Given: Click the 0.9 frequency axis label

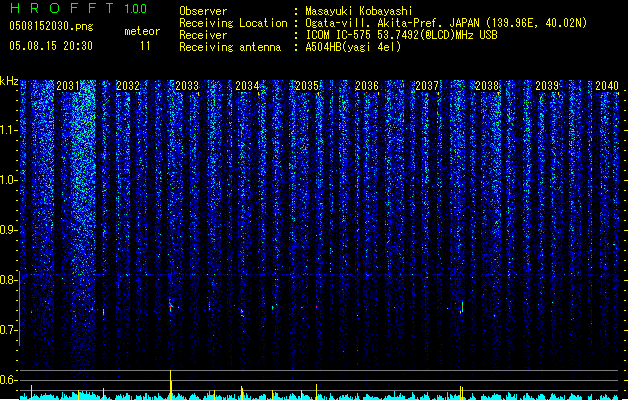Looking at the screenshot, I should point(8,230).
